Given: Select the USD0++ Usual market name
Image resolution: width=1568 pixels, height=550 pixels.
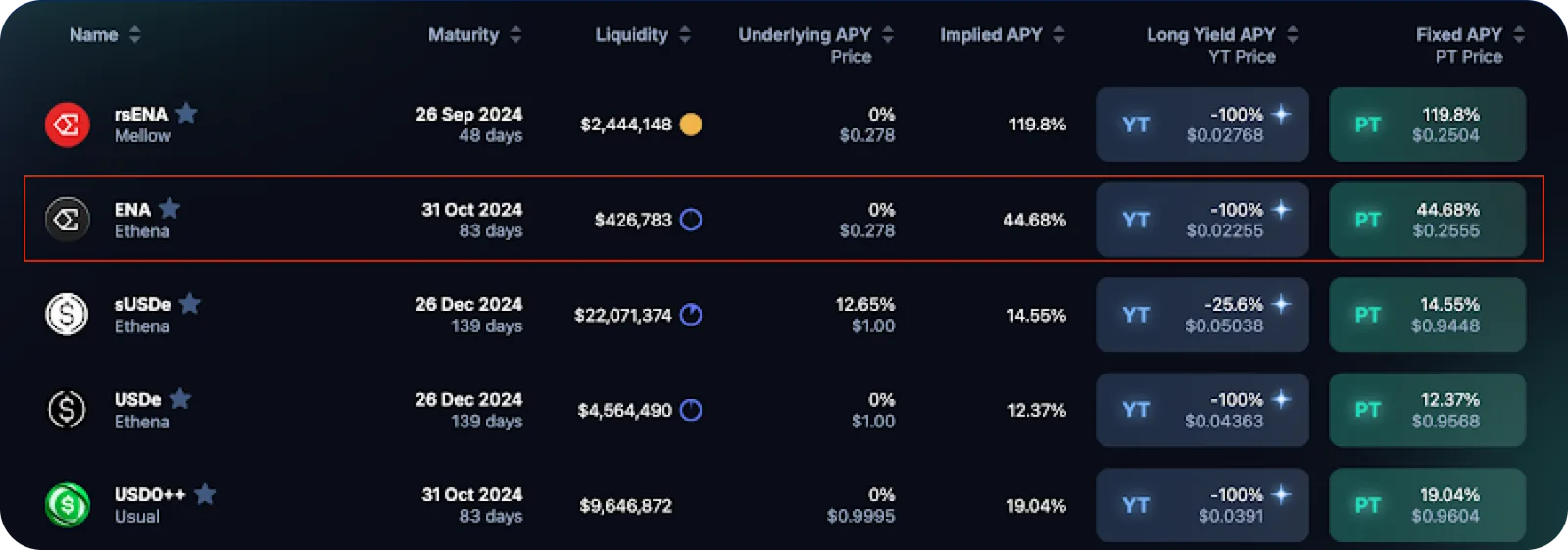Looking at the screenshot, I should click(150, 505).
